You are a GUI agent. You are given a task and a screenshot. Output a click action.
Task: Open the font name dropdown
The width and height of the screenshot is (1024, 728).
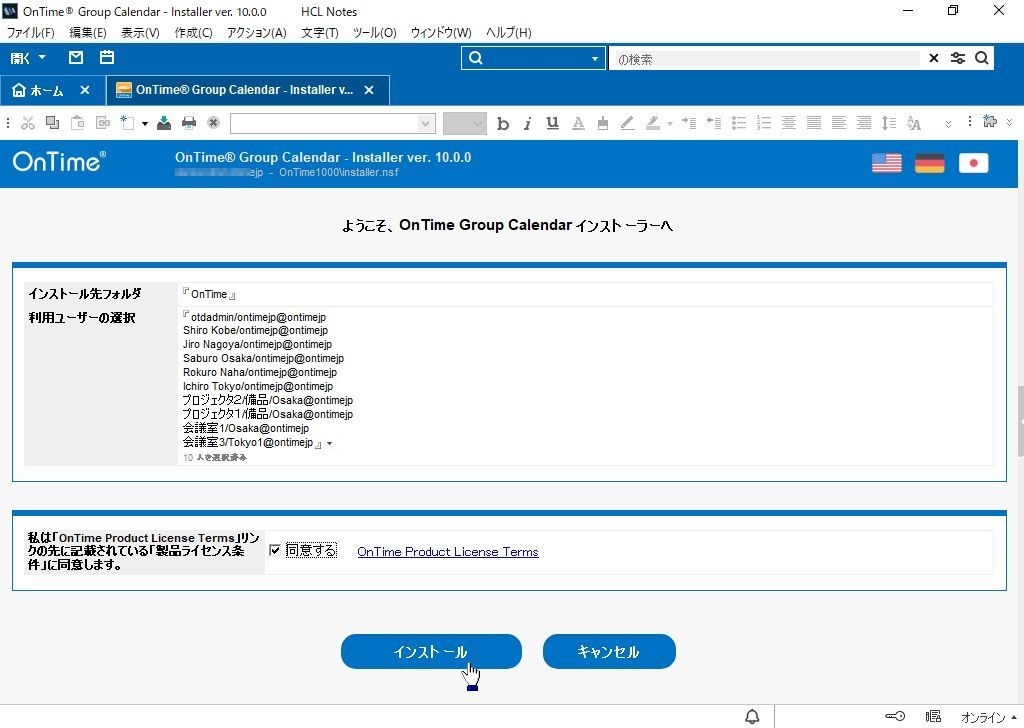(x=425, y=123)
